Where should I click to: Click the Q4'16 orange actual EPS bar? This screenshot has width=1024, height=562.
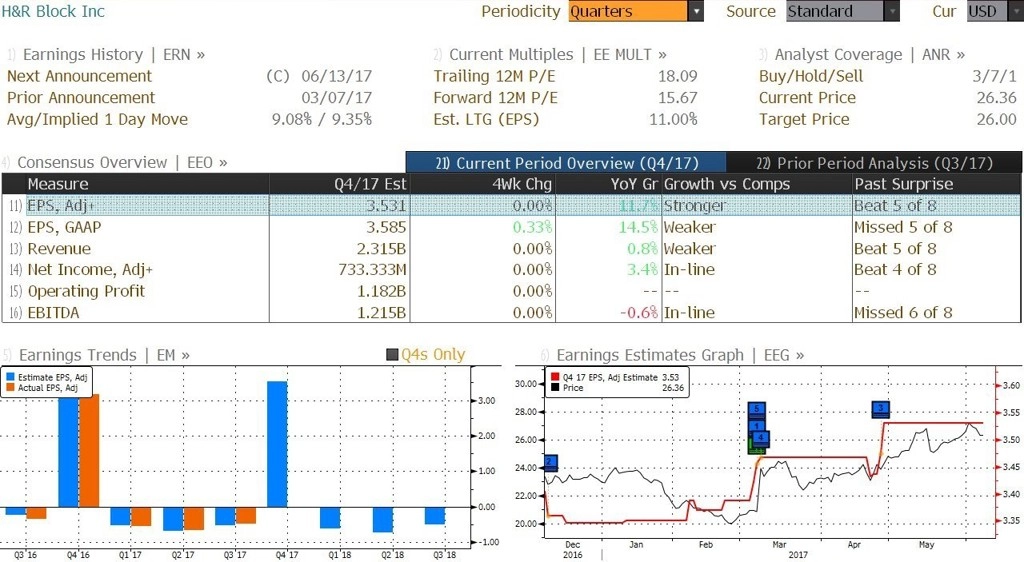click(x=89, y=450)
